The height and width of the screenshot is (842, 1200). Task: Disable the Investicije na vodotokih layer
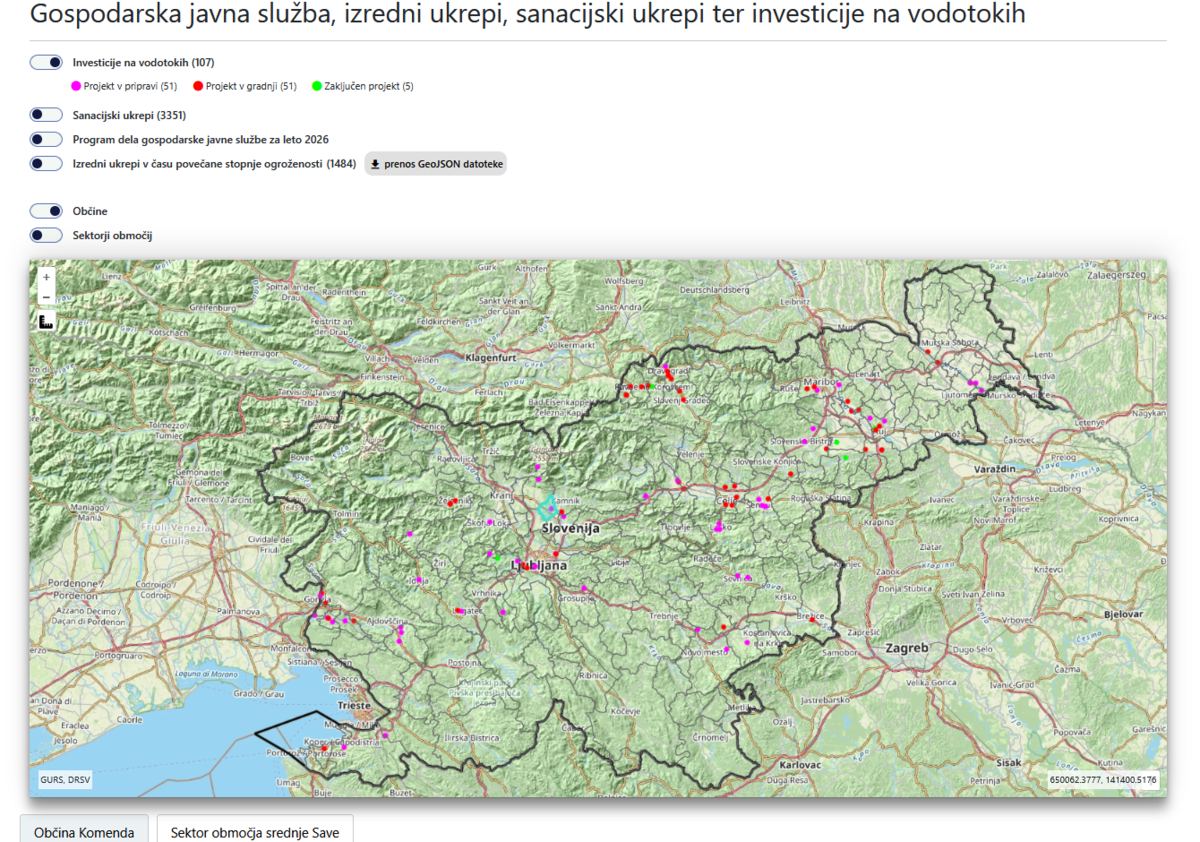click(x=46, y=63)
